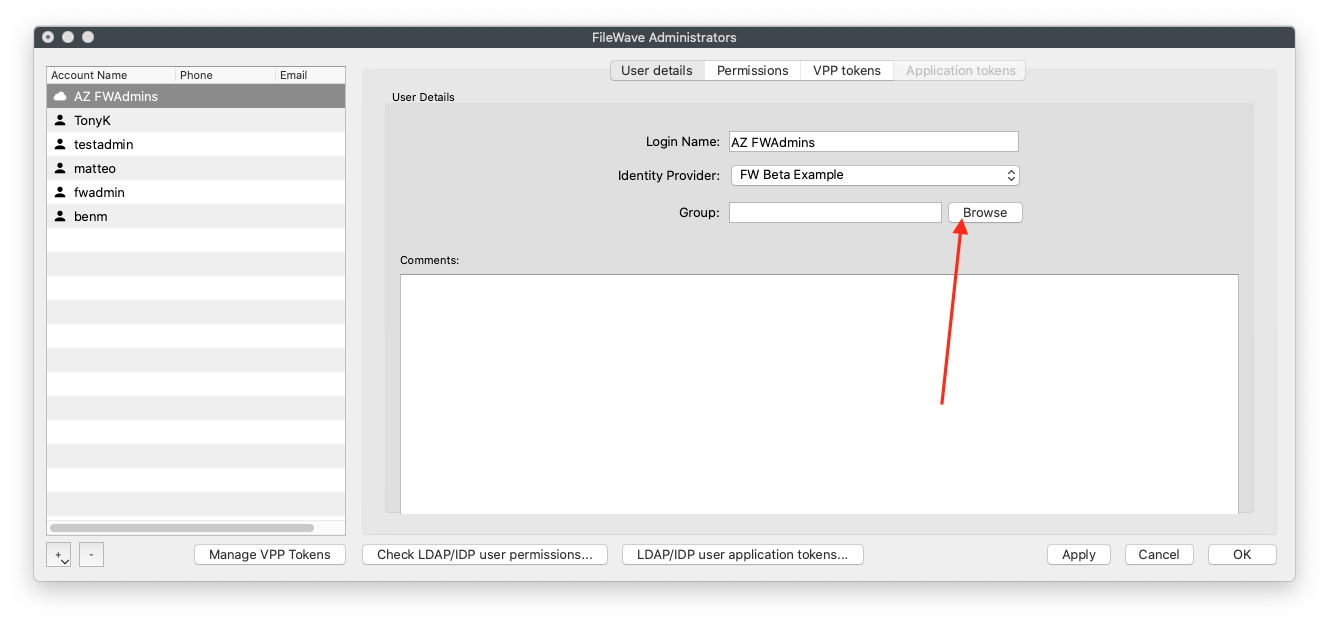This screenshot has width=1329, height=623.
Task: Switch to Permissions tab
Action: click(x=753, y=70)
